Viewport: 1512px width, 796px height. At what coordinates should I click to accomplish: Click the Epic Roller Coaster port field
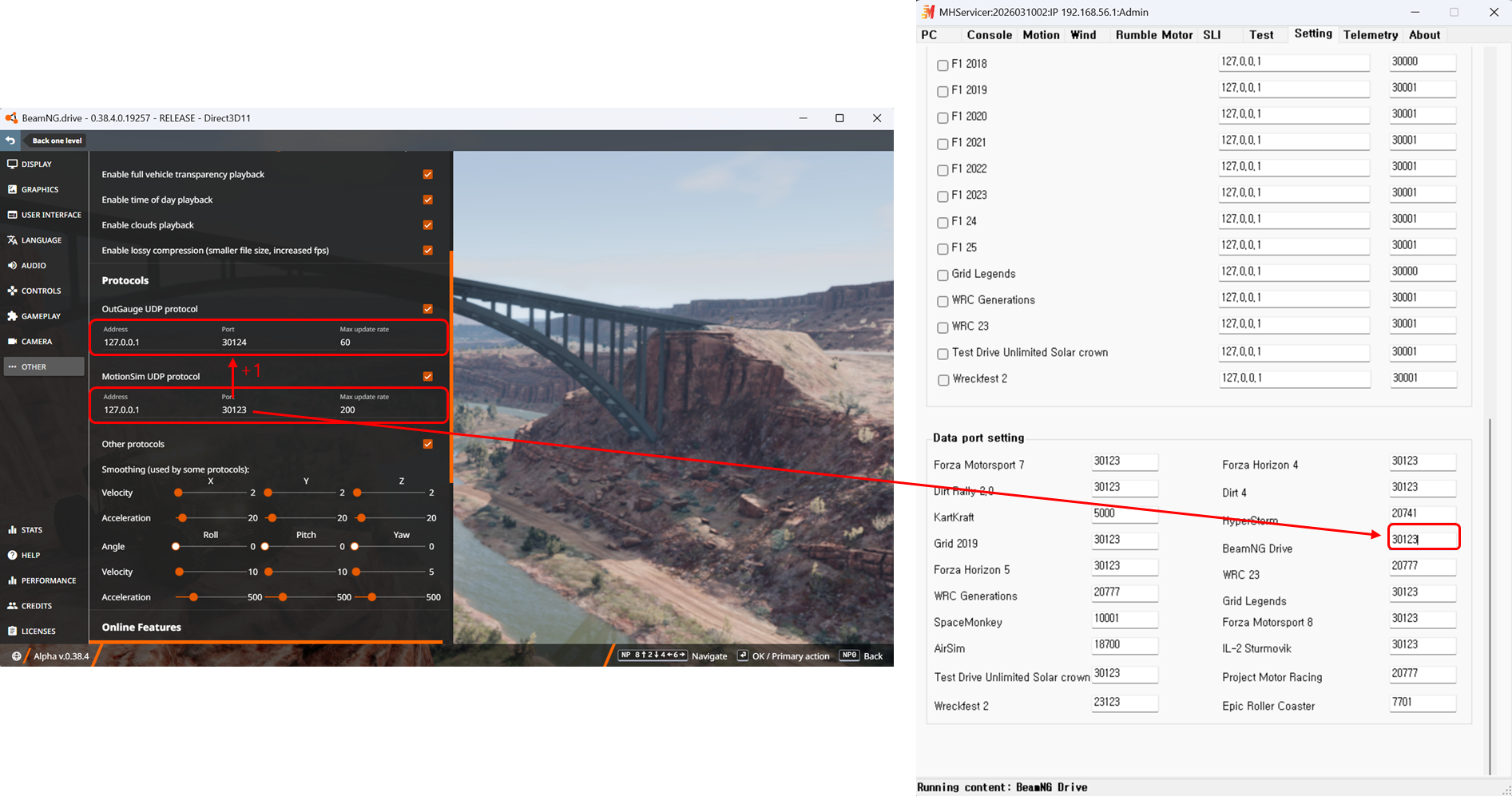[x=1423, y=703]
